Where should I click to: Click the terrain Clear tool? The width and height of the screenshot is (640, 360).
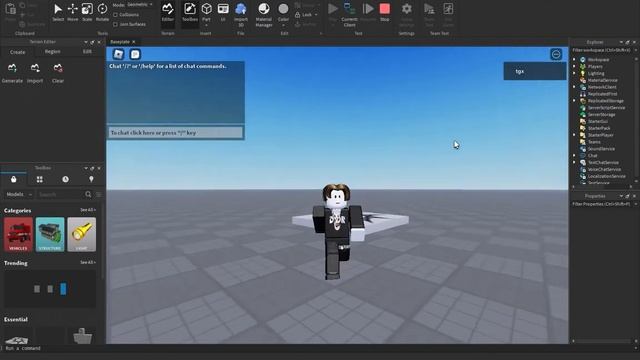click(58, 73)
